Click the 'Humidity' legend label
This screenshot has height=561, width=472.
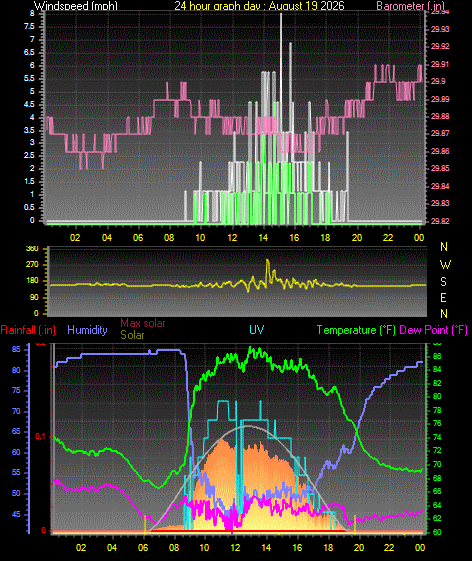click(87, 330)
